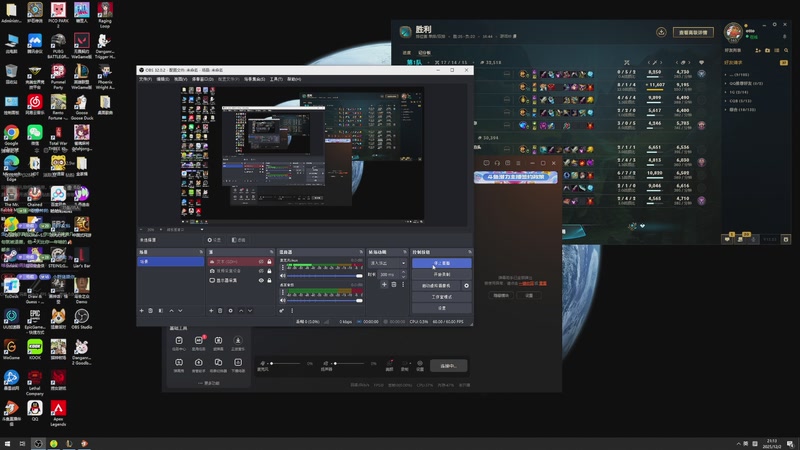Open File menu in OBS menu bar
Image resolution: width=800 pixels, height=450 pixels.
coord(145,79)
